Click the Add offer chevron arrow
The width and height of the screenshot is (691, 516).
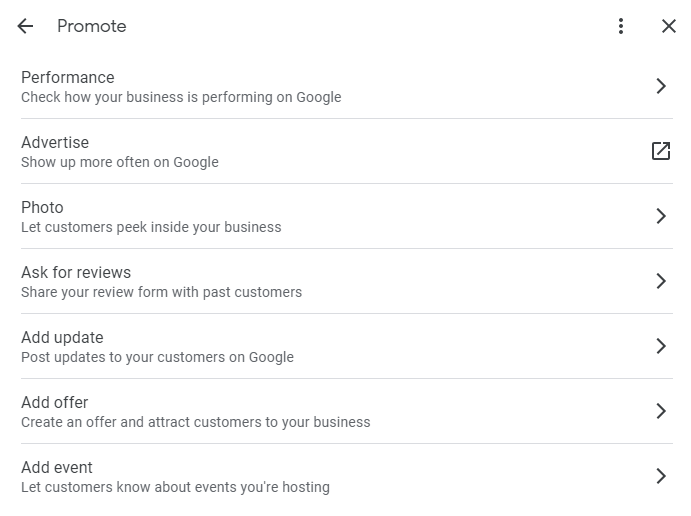coord(660,411)
